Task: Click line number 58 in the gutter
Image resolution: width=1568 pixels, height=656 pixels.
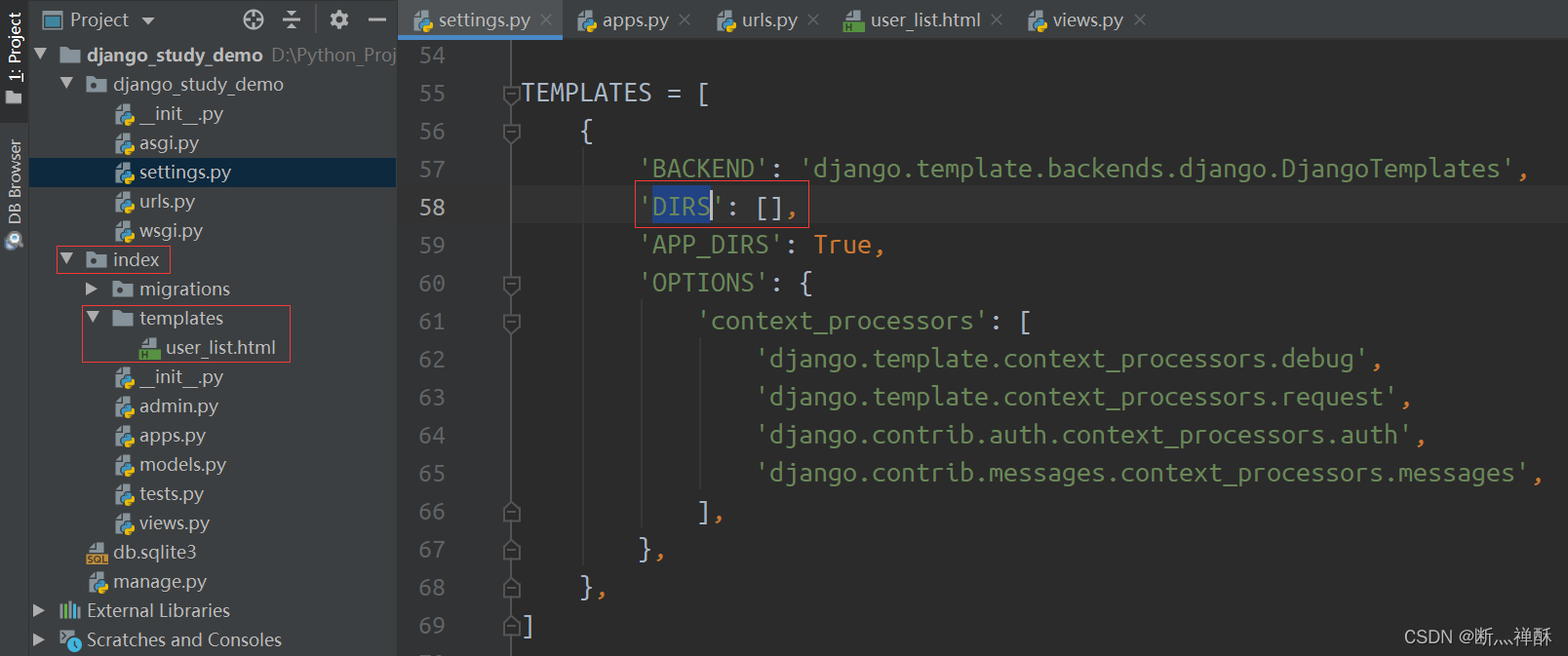Action: [x=432, y=208]
